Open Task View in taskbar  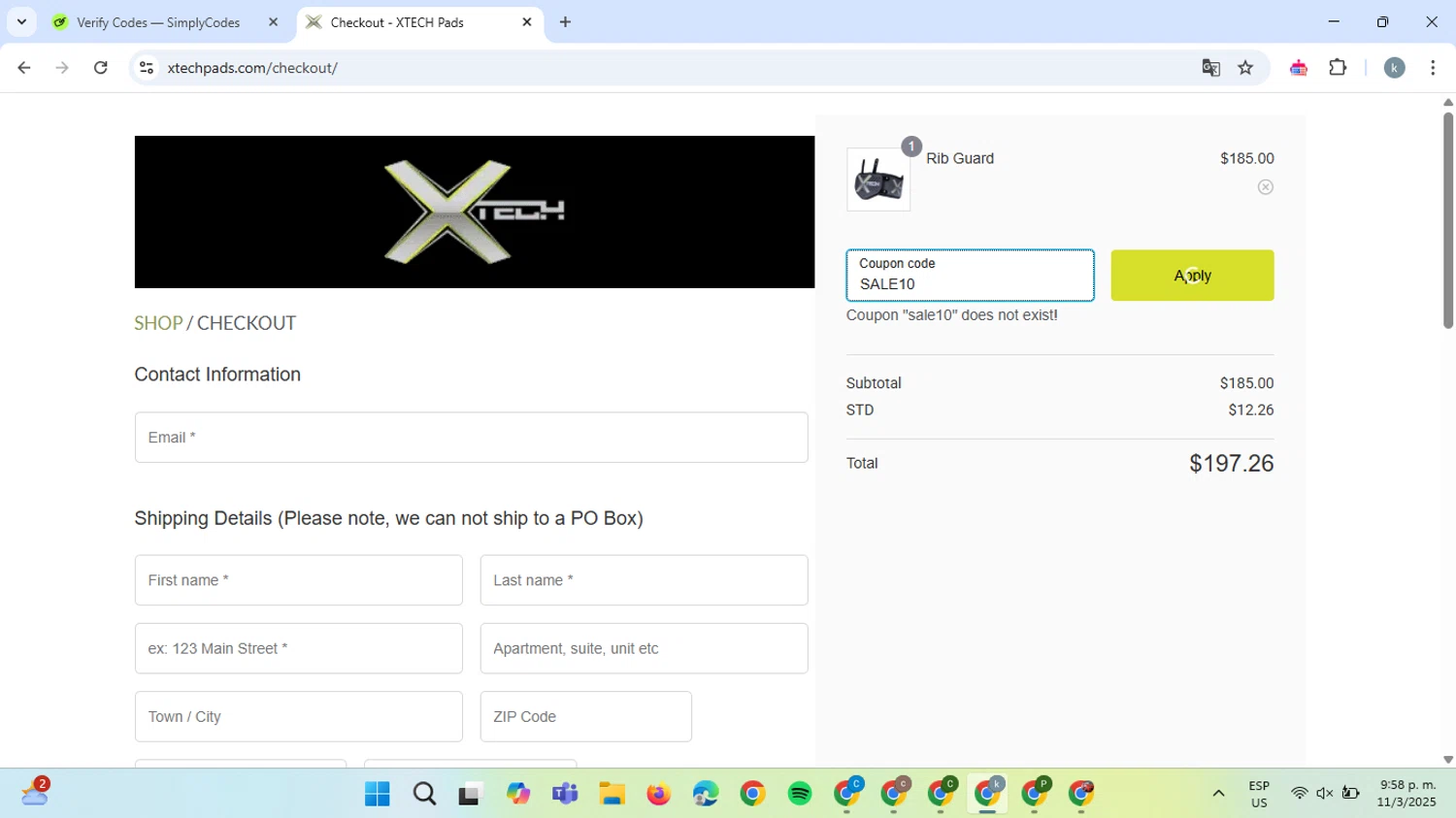click(x=471, y=794)
